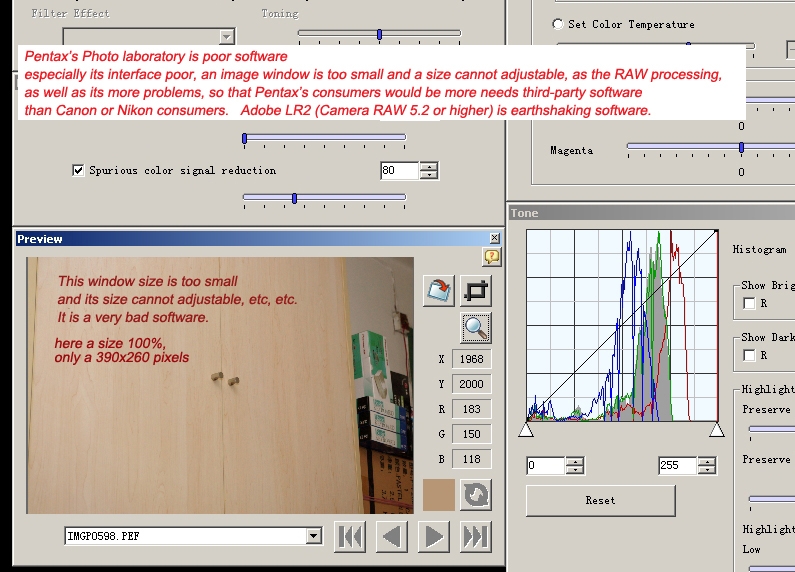Image resolution: width=795 pixels, height=572 pixels.
Task: Open the help icon in Preview window
Action: click(491, 257)
